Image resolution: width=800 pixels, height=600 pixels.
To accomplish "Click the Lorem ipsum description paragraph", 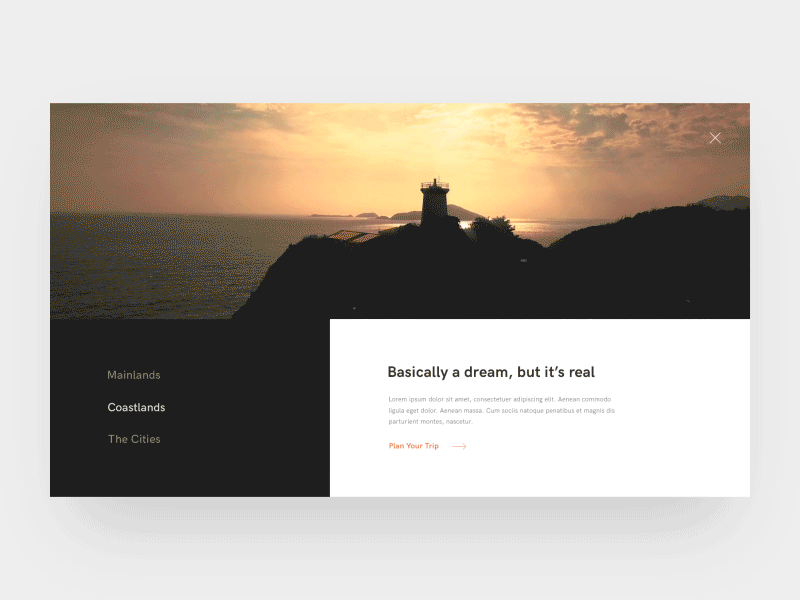I will (x=502, y=408).
